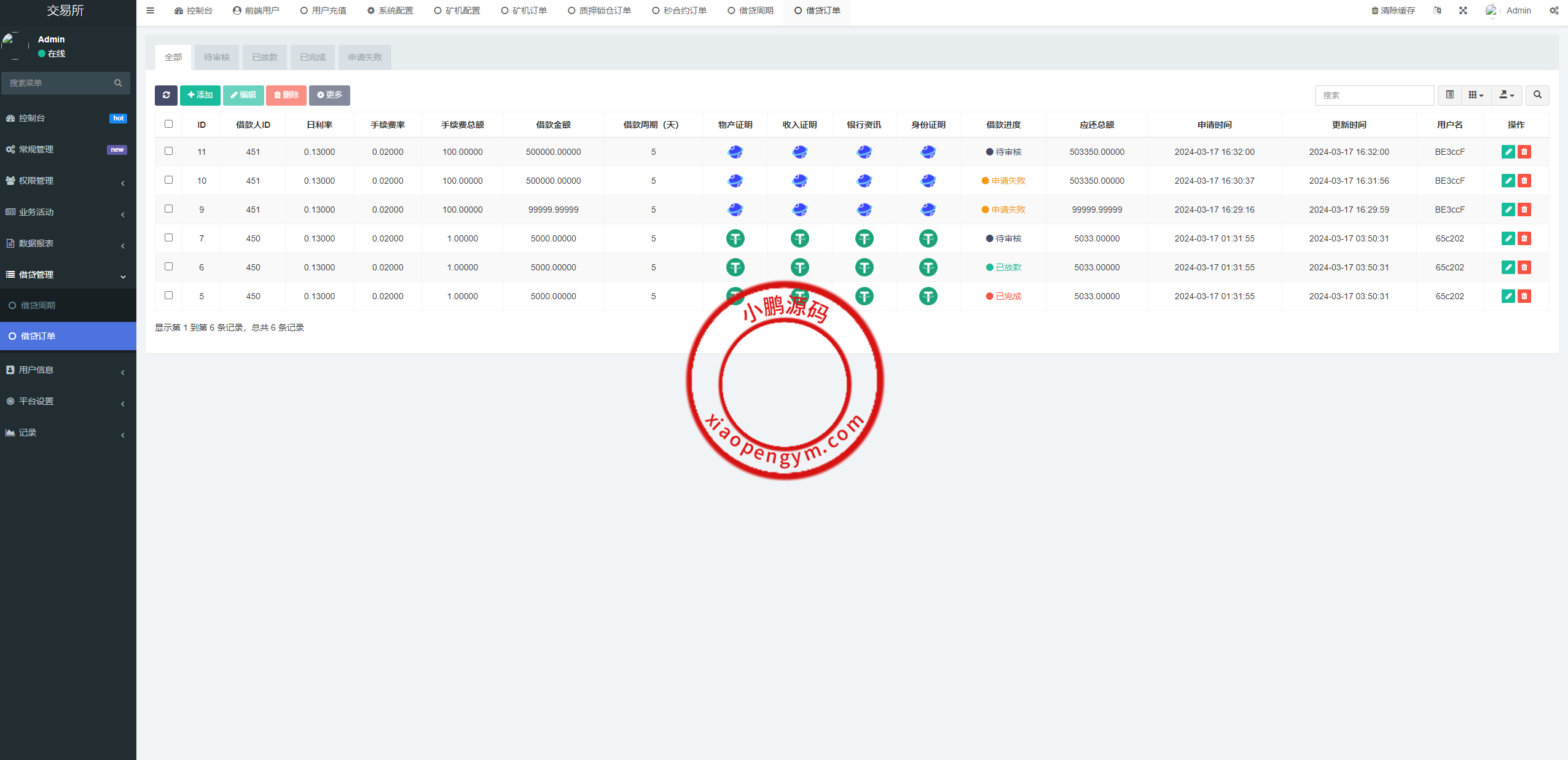Click the red delete icon for order 5

coord(1524,296)
